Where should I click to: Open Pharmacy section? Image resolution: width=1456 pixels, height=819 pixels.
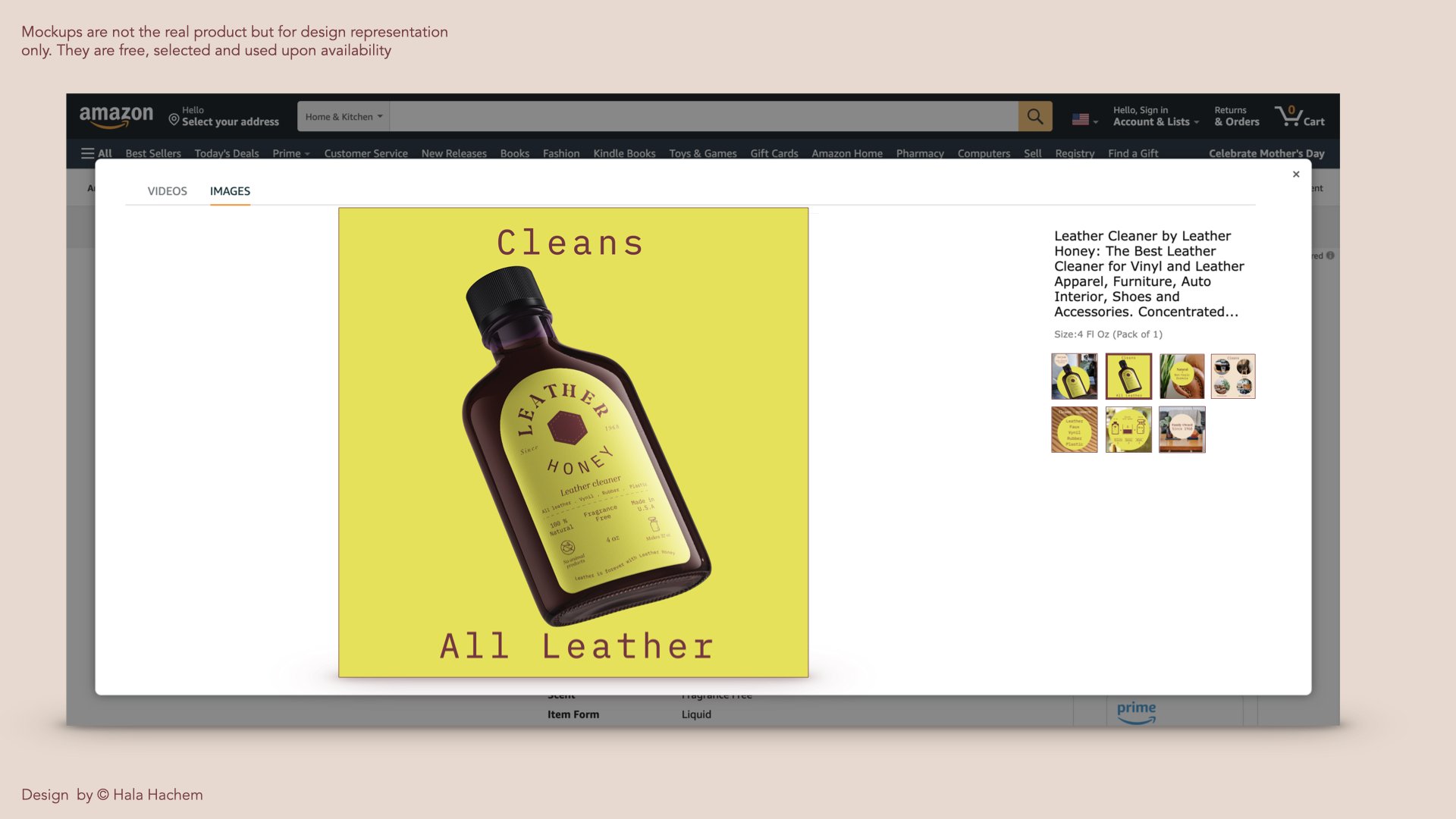pos(920,153)
